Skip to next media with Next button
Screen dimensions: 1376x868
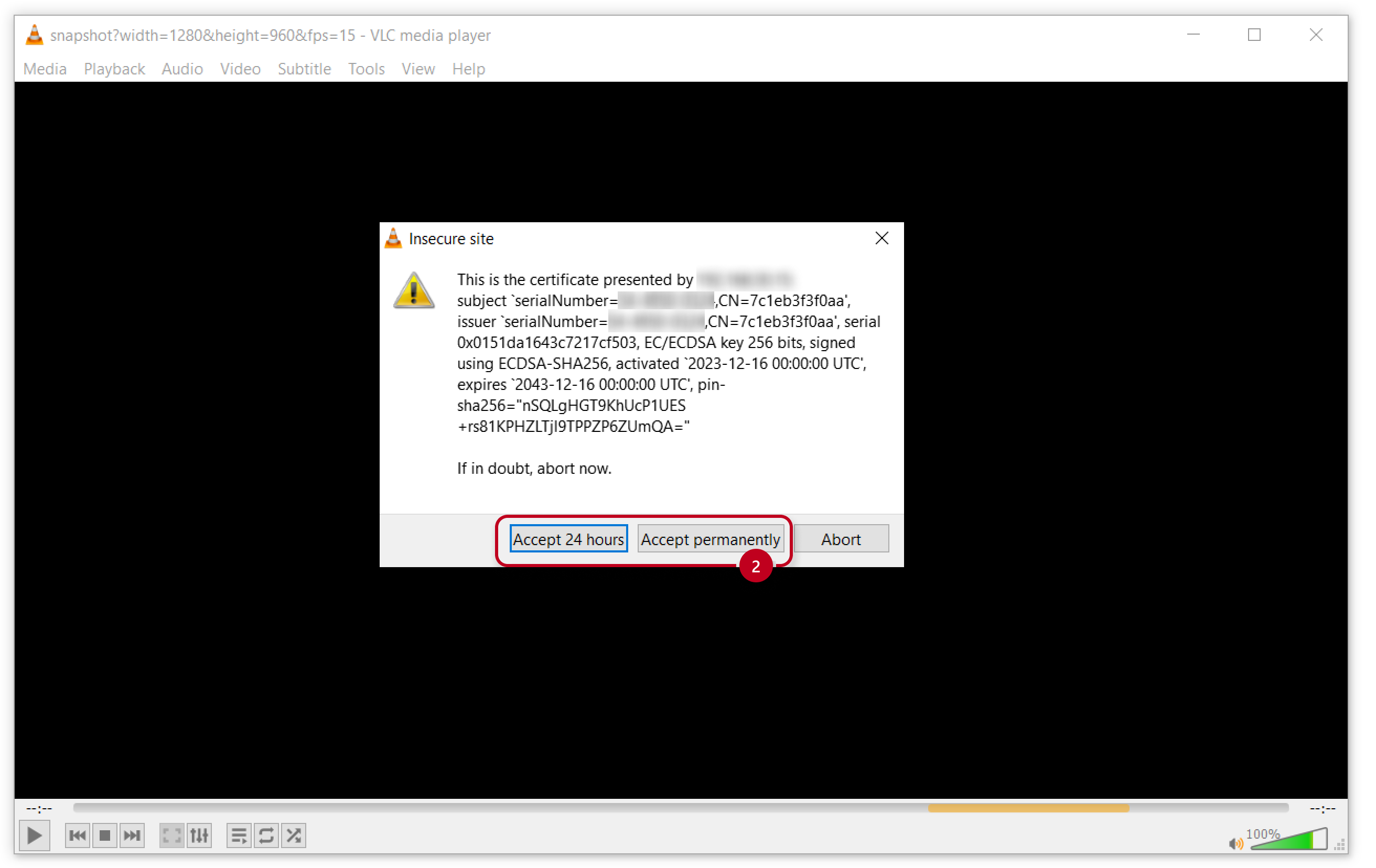pyautogui.click(x=132, y=836)
